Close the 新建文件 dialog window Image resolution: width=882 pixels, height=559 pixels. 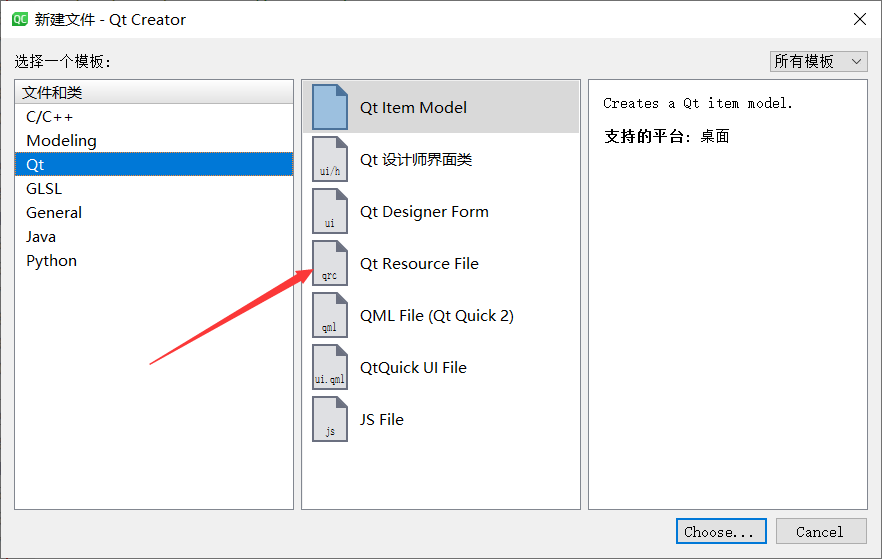(860, 19)
